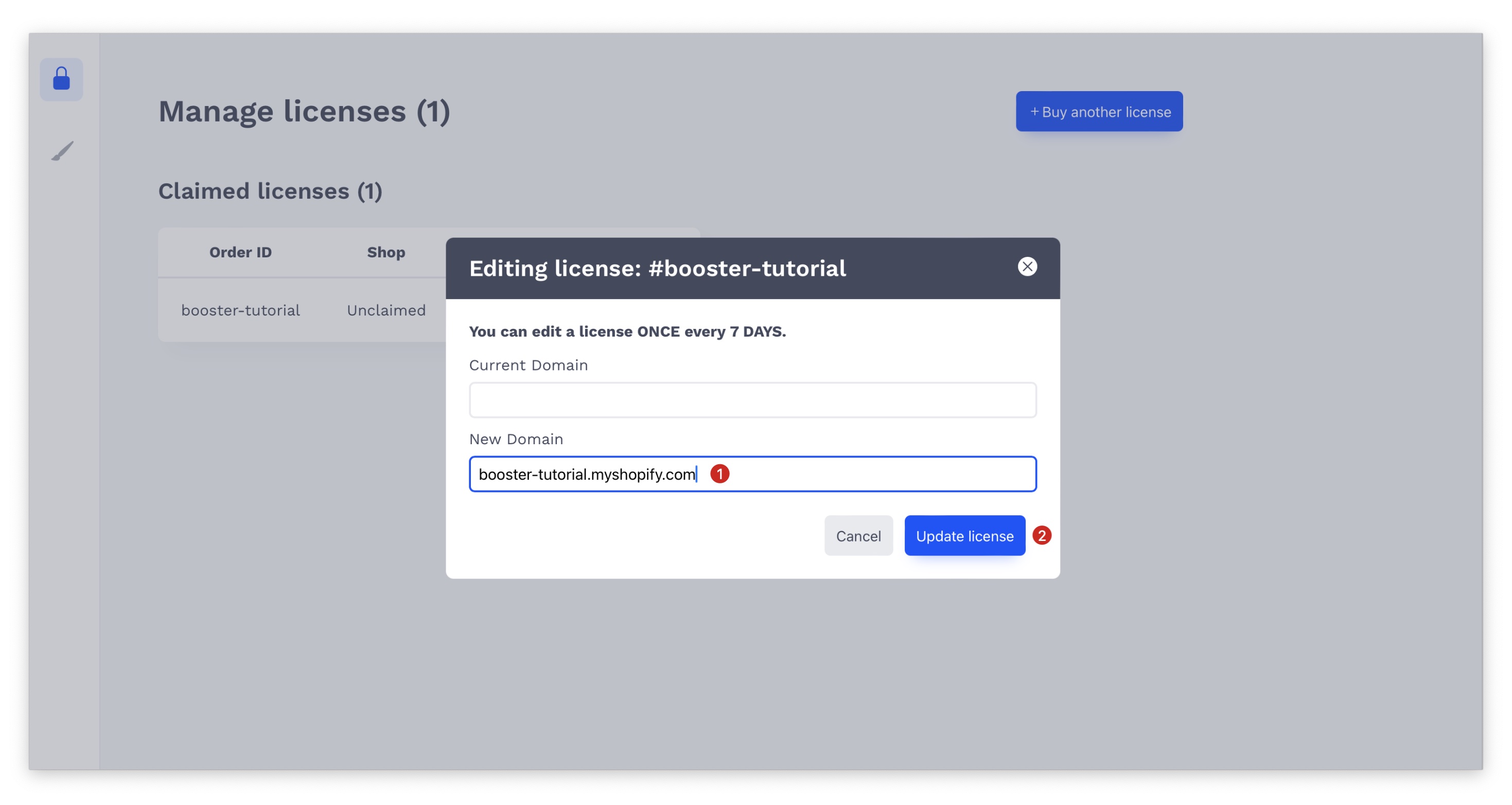
Task: Click the ONCE every 7 DAYS notice
Action: (627, 332)
